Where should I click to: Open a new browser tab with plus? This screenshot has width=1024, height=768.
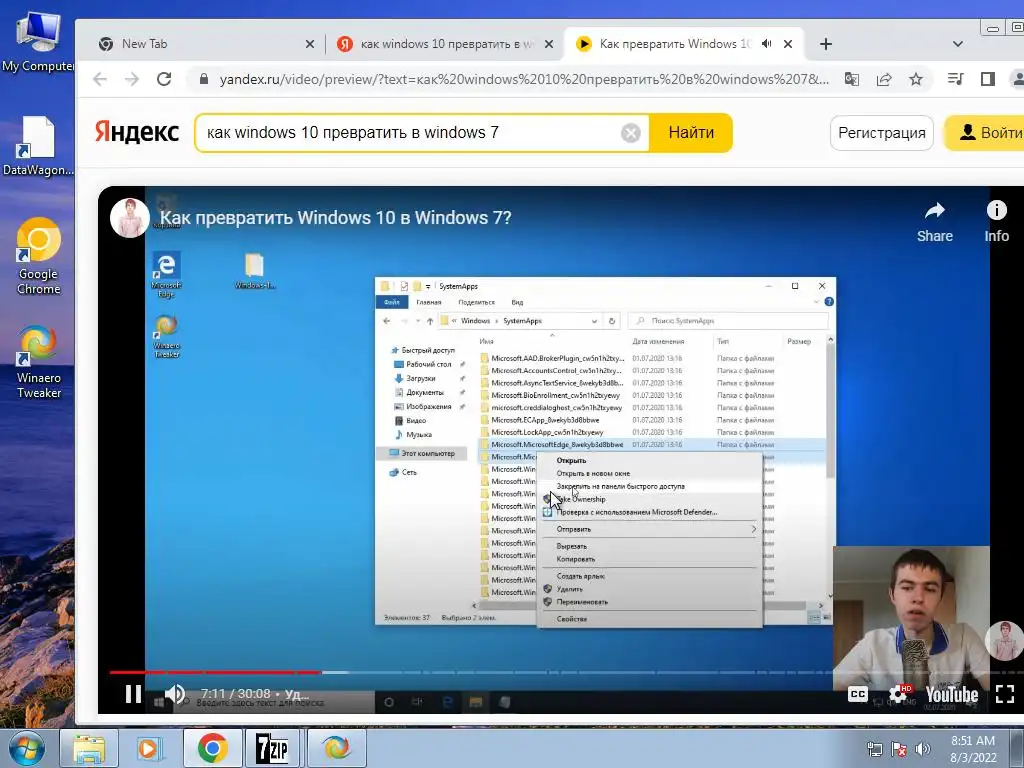point(825,44)
